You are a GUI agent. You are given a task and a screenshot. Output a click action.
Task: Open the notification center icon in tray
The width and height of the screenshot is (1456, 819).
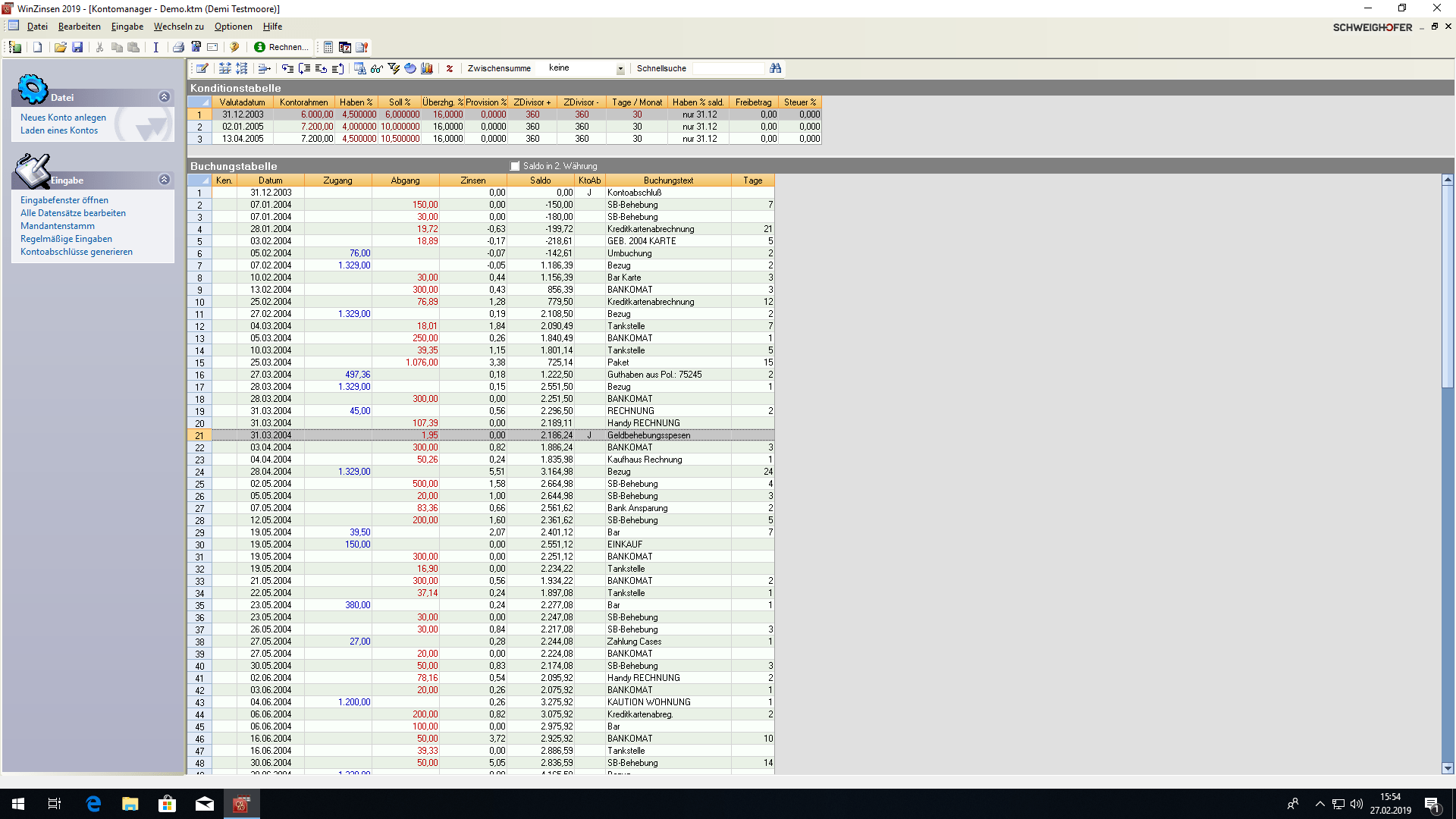(1432, 805)
